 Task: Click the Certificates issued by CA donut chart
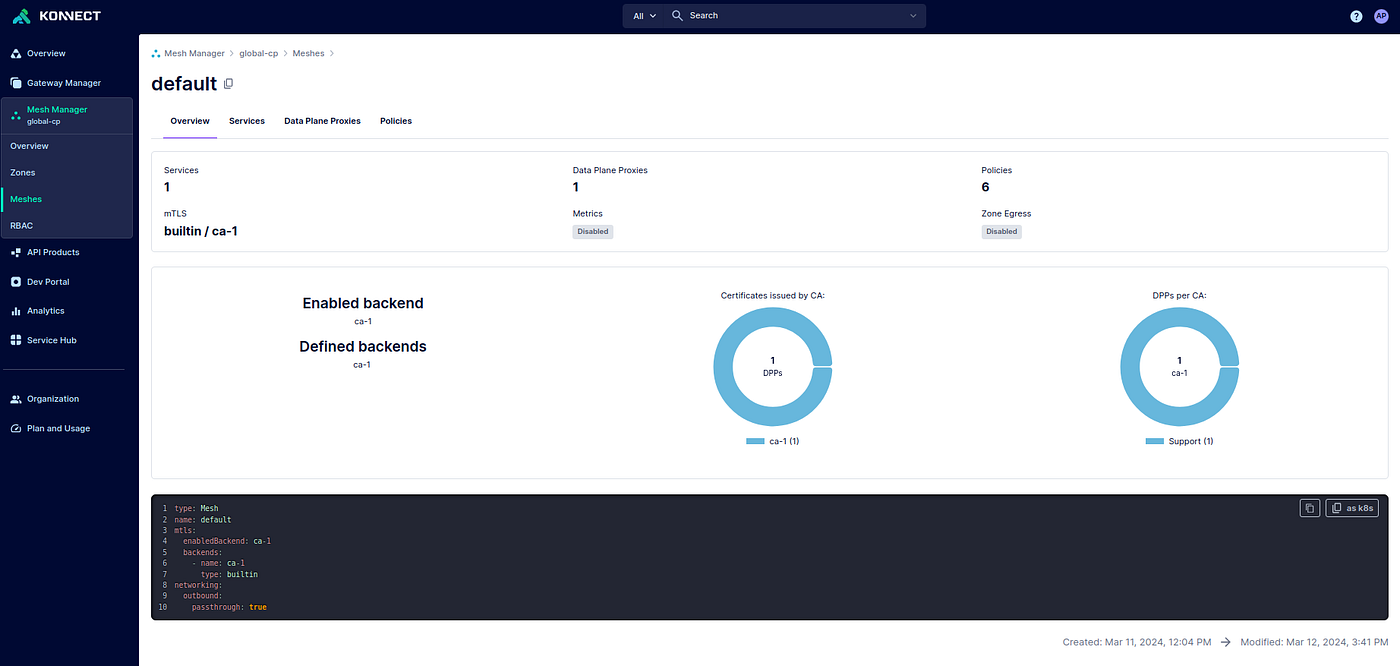point(772,367)
